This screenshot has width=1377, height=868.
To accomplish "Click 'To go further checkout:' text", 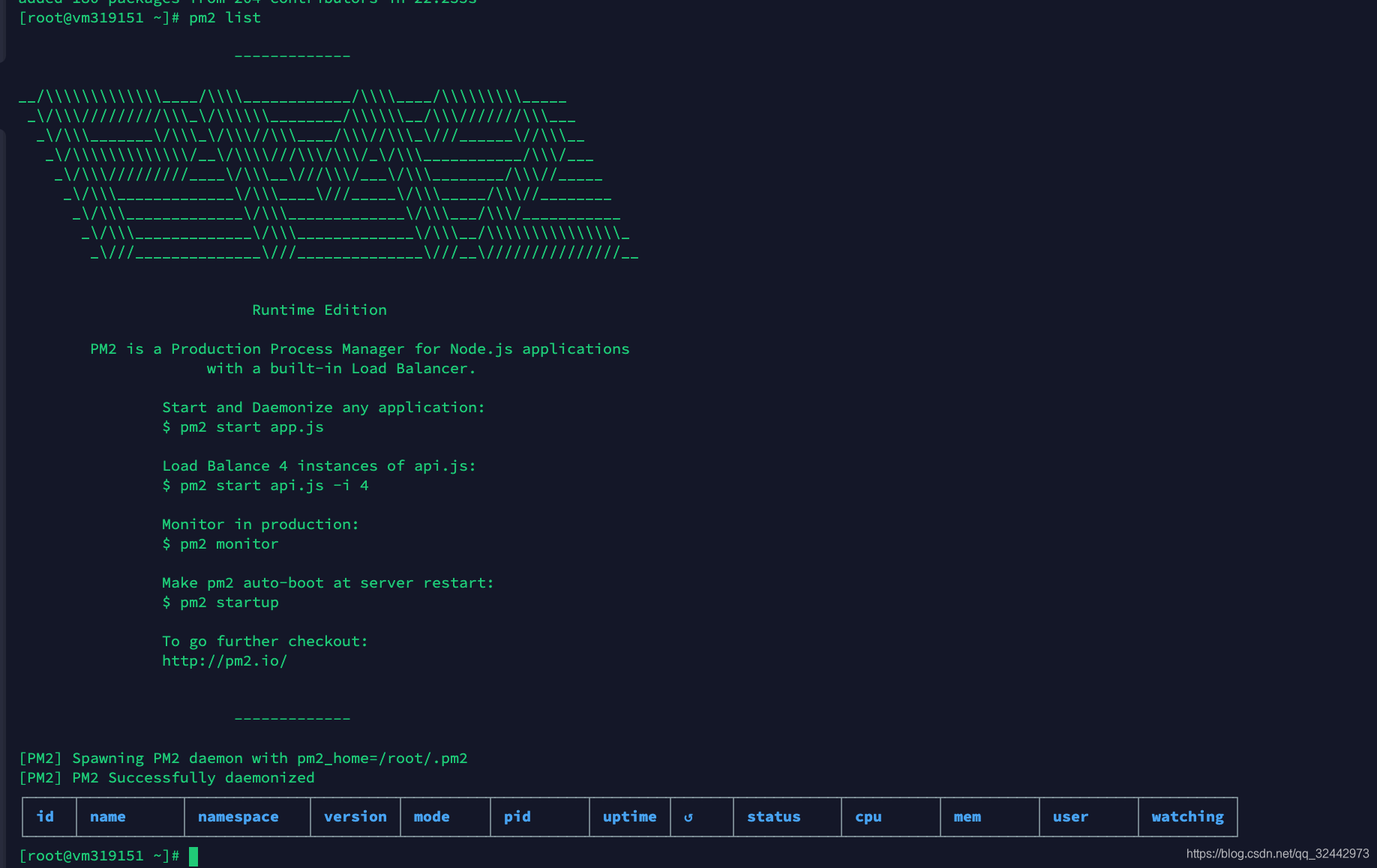I will [265, 642].
